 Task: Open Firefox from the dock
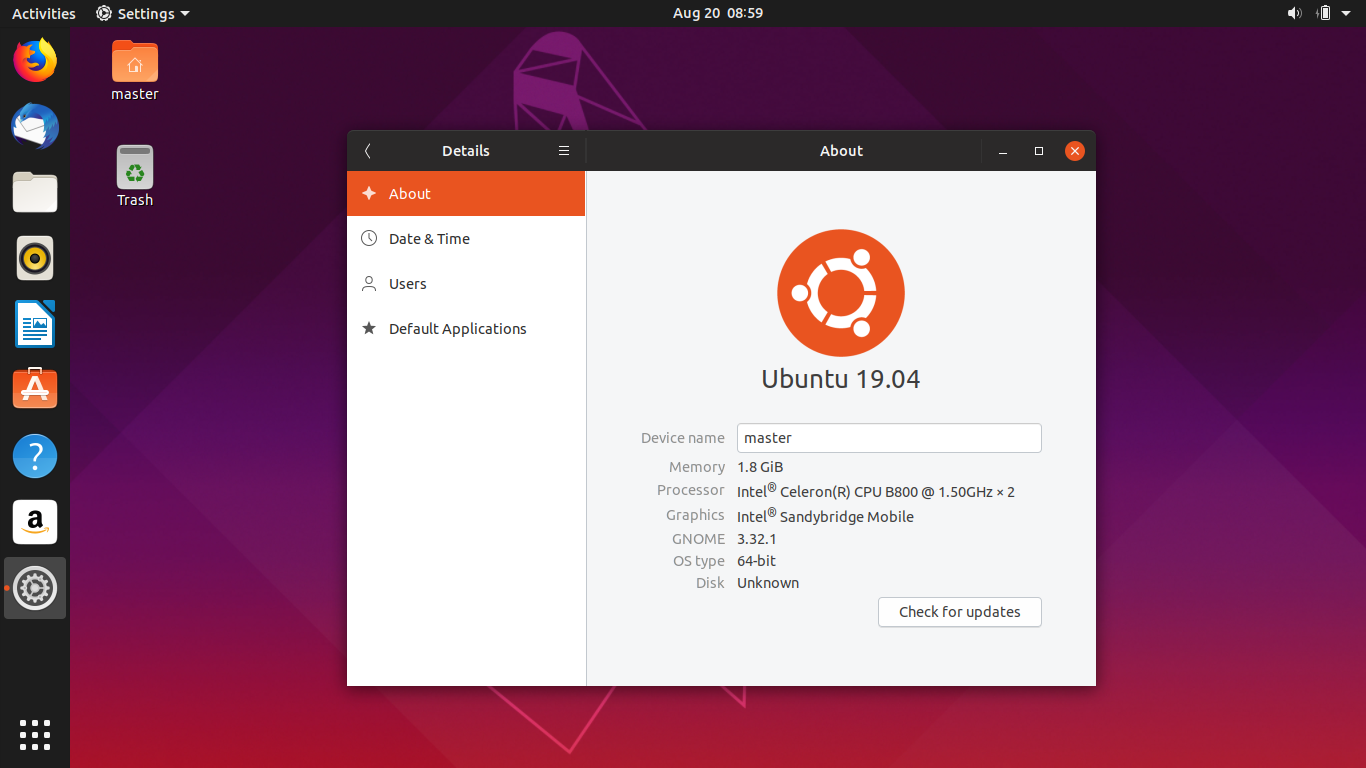click(34, 60)
